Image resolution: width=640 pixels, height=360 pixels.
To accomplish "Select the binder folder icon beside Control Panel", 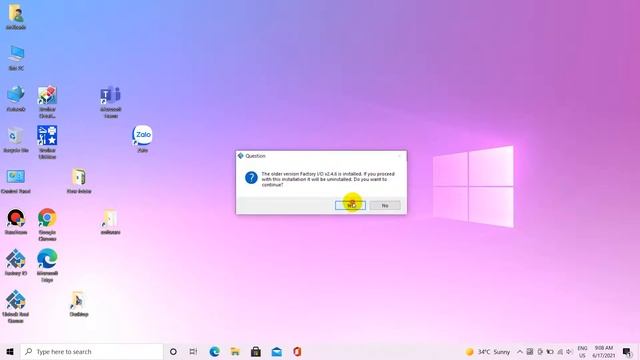I will (x=79, y=181).
